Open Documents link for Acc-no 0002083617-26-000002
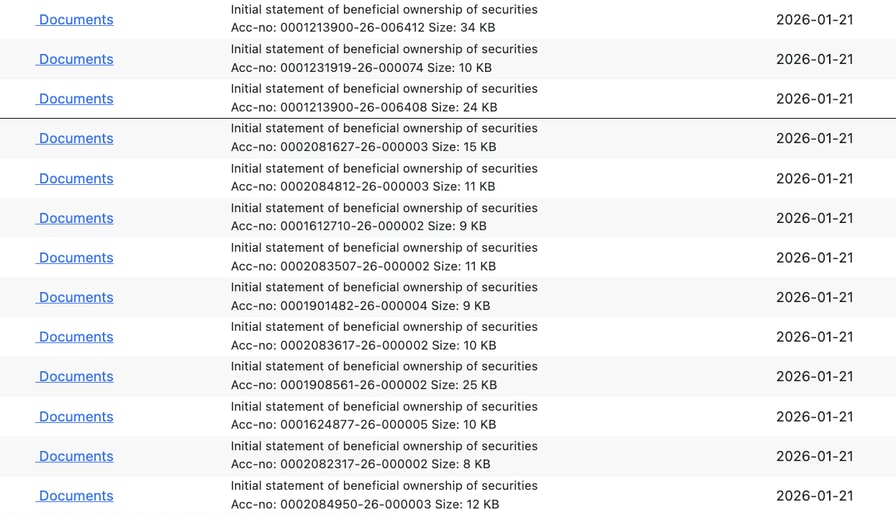The height and width of the screenshot is (515, 896). click(x=76, y=337)
